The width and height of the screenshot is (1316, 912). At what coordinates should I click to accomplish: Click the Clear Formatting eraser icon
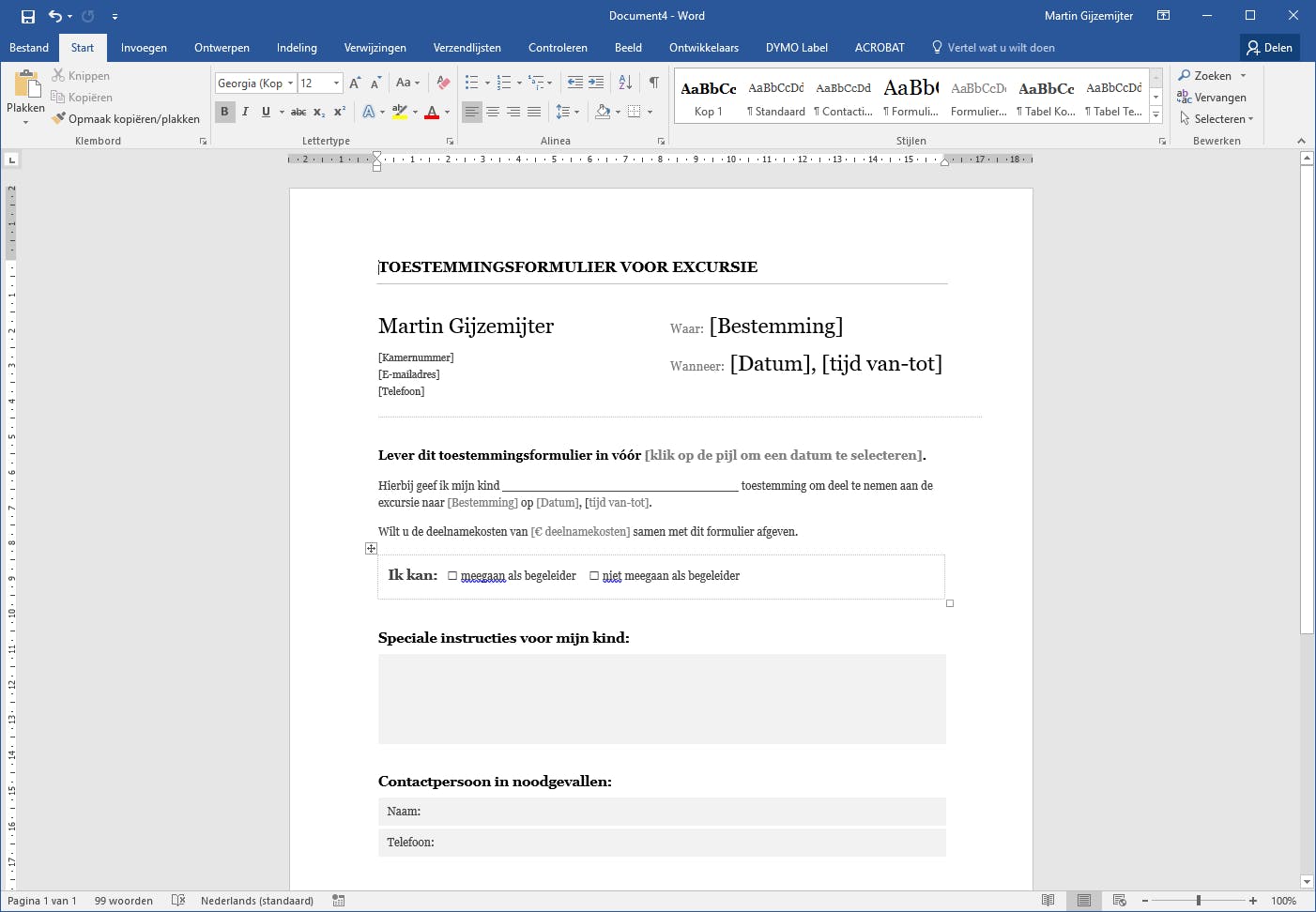pos(444,83)
